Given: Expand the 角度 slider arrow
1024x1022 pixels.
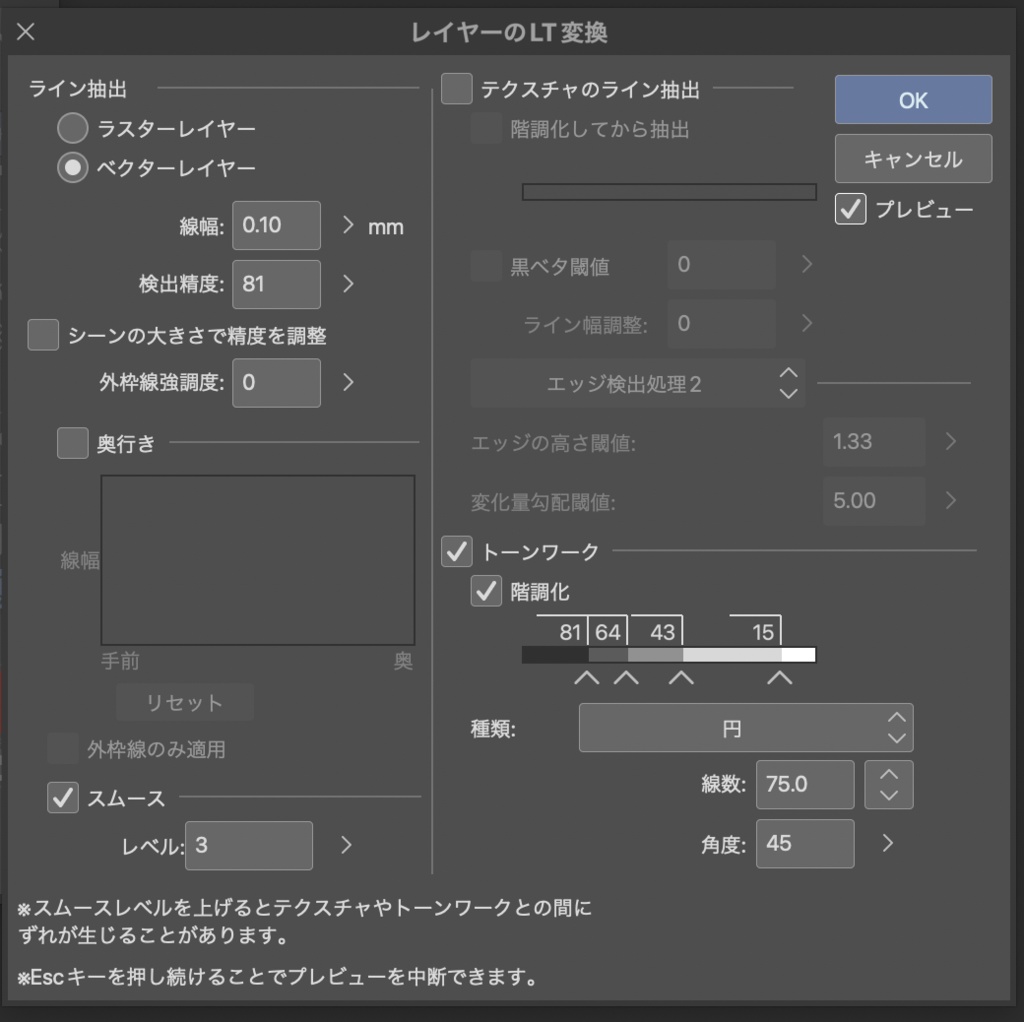Looking at the screenshot, I should point(886,843).
